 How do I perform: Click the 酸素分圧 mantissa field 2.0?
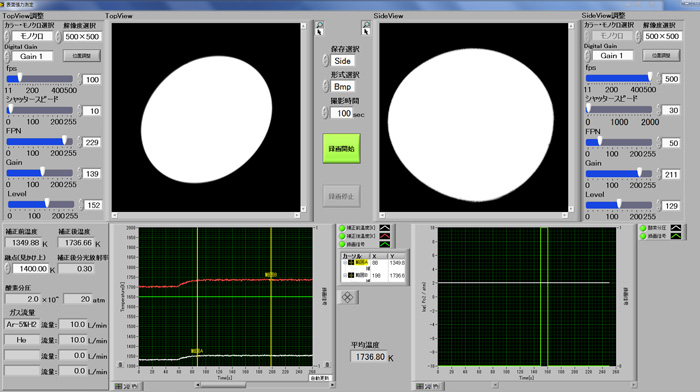(22, 299)
